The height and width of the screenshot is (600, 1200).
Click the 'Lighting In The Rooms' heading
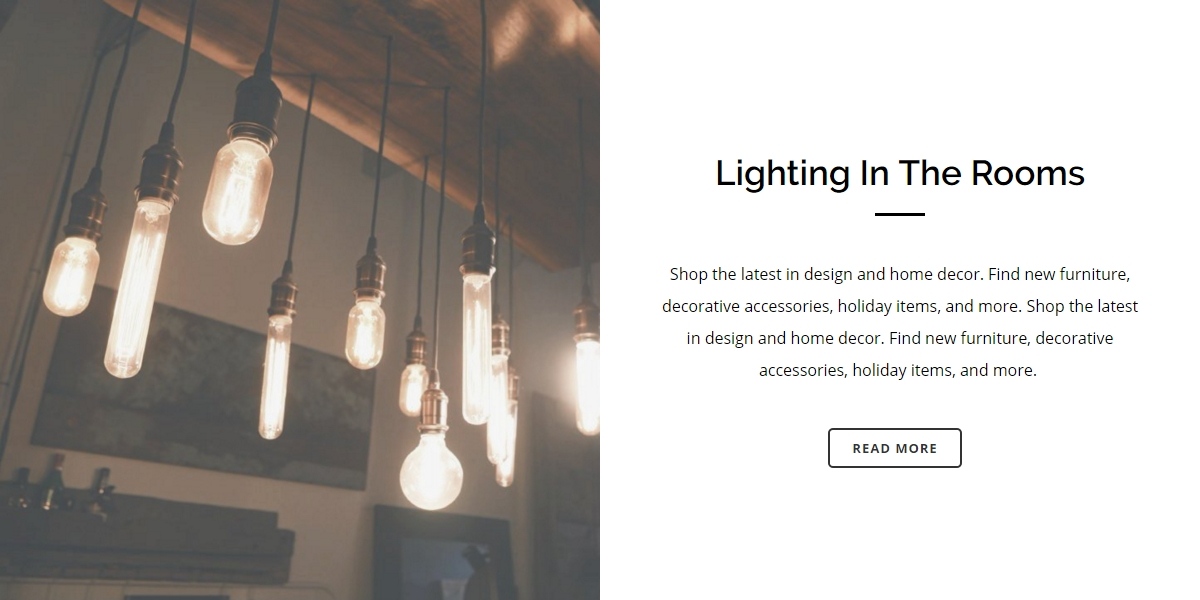pos(899,173)
